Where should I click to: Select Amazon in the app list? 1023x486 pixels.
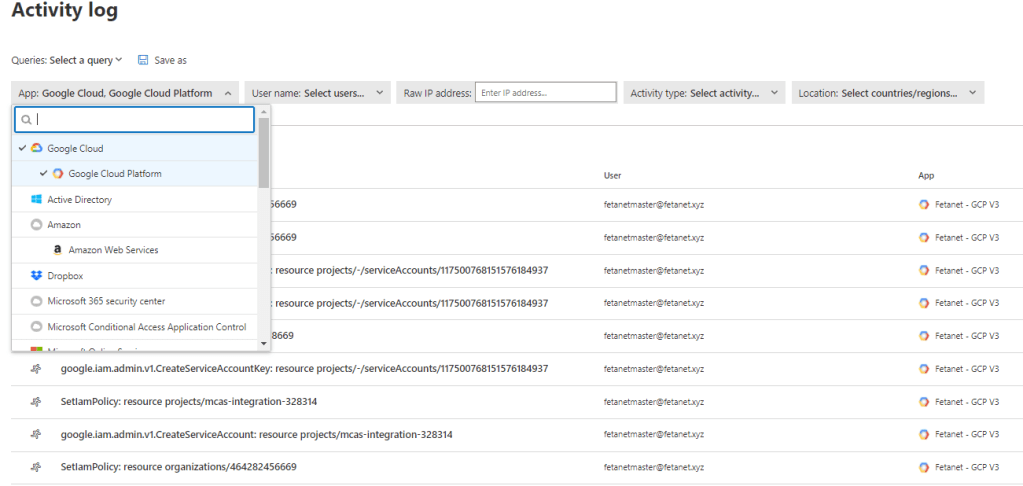point(64,225)
